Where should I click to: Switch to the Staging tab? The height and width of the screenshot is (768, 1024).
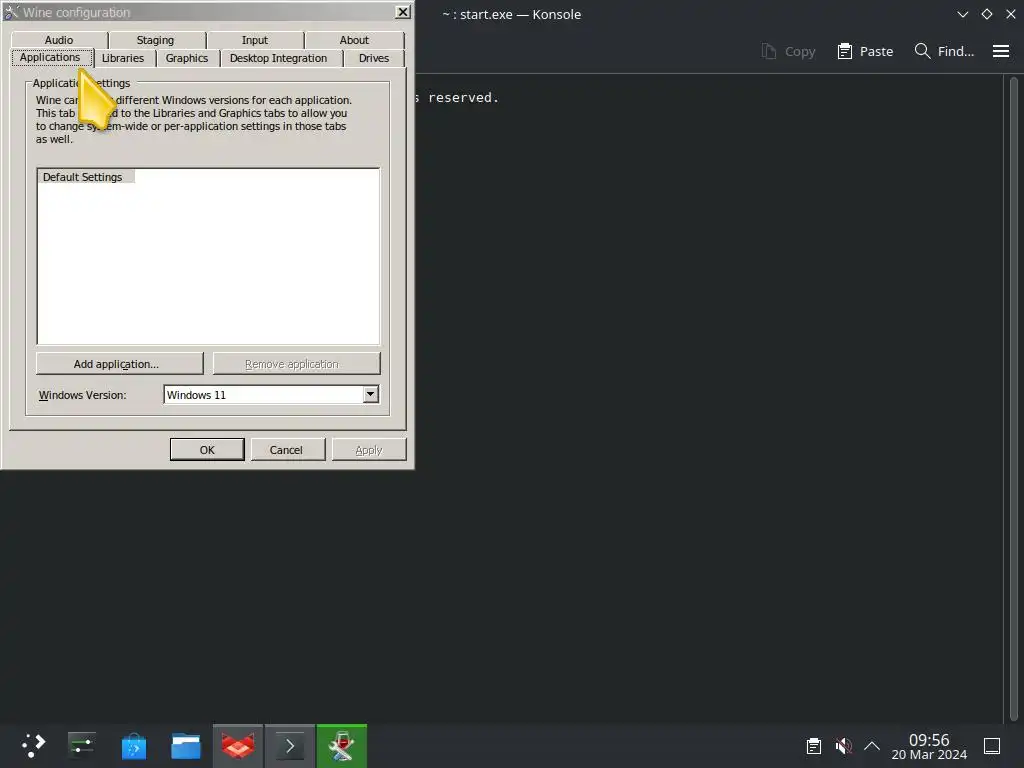coord(155,40)
